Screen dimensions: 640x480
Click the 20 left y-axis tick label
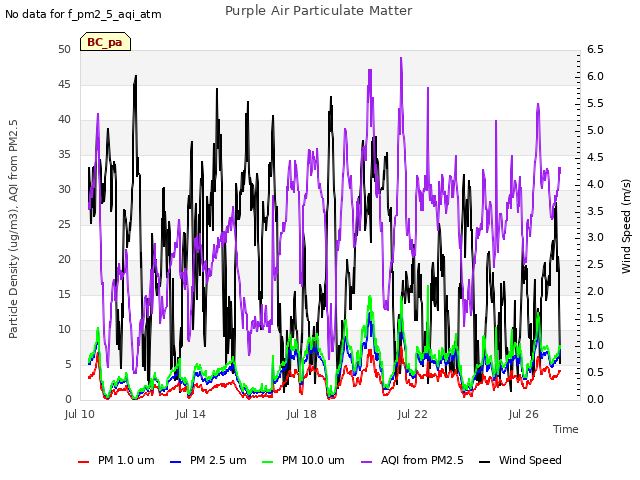click(64, 260)
